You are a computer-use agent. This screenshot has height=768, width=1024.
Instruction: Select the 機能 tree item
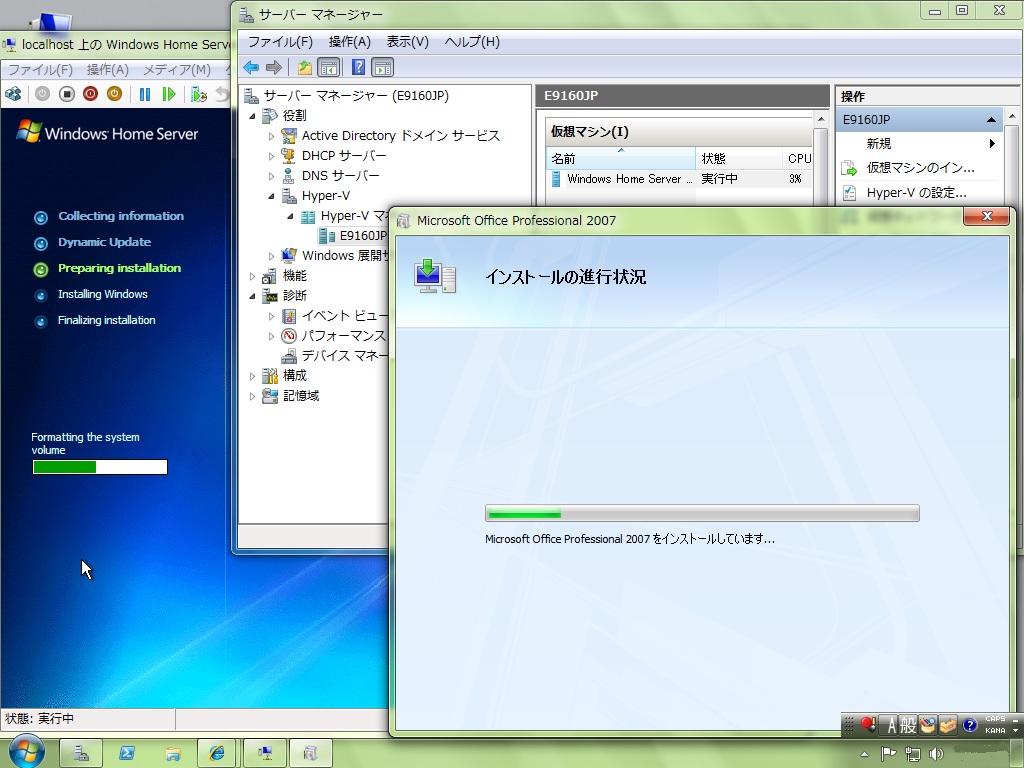(295, 276)
